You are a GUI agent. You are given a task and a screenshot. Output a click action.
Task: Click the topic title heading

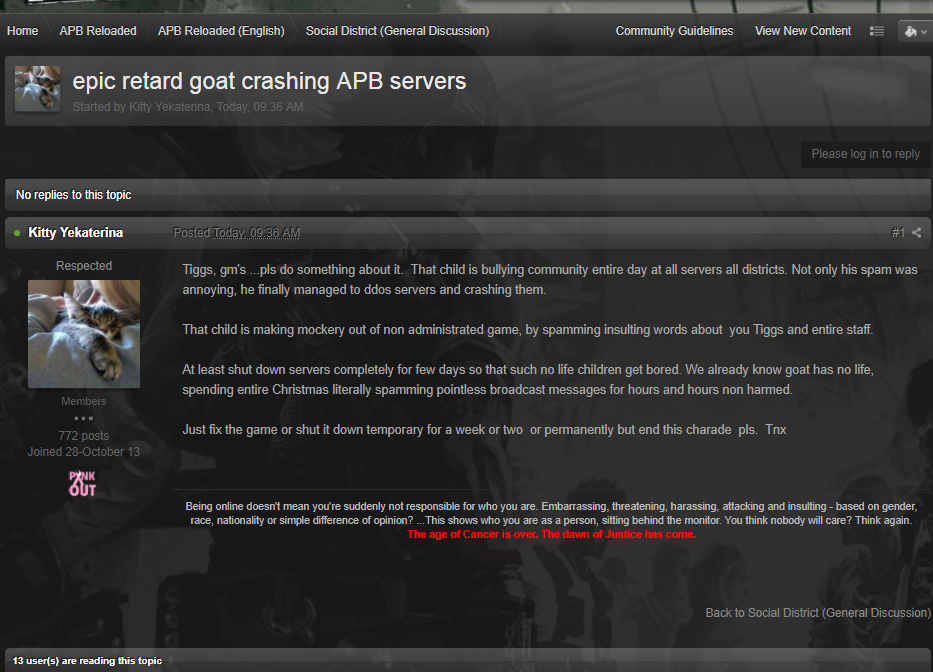coord(269,81)
